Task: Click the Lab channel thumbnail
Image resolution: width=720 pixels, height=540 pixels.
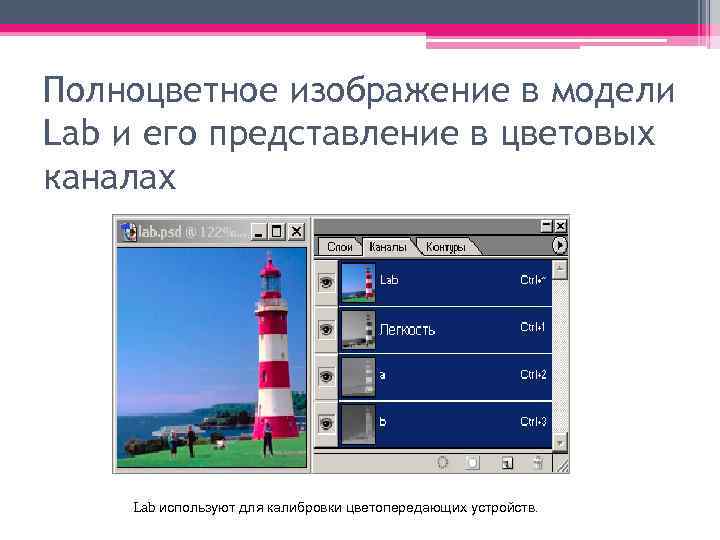Action: tap(358, 282)
